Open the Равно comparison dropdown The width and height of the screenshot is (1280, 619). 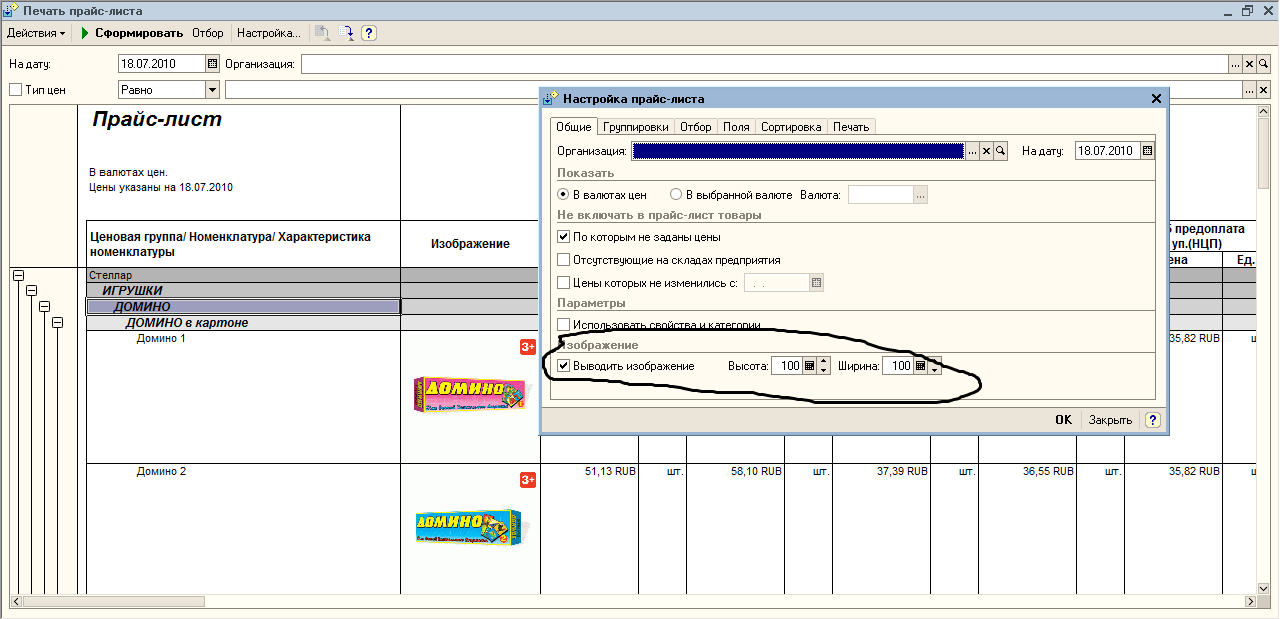212,90
